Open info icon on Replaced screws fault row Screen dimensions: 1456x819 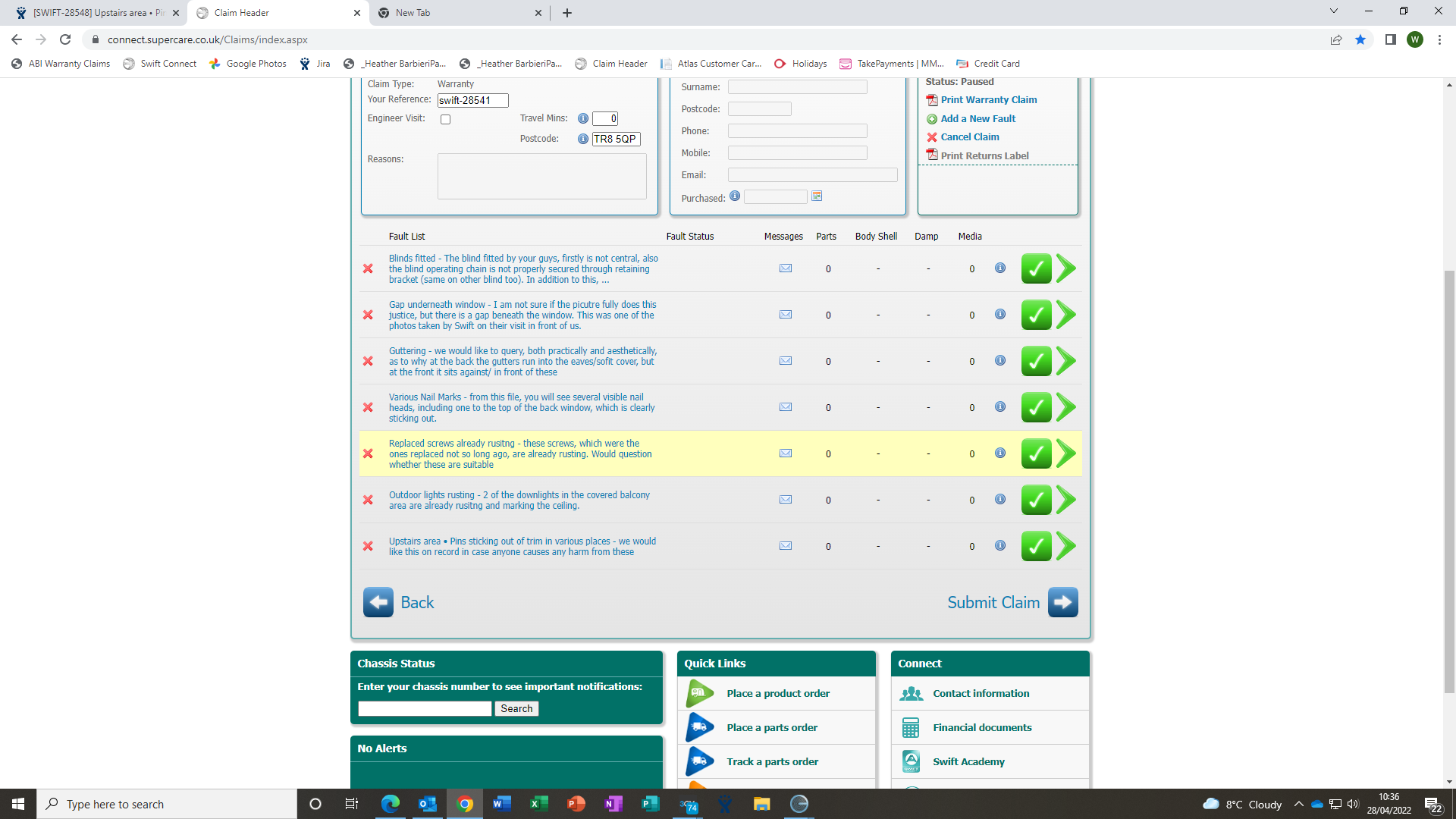click(1000, 453)
